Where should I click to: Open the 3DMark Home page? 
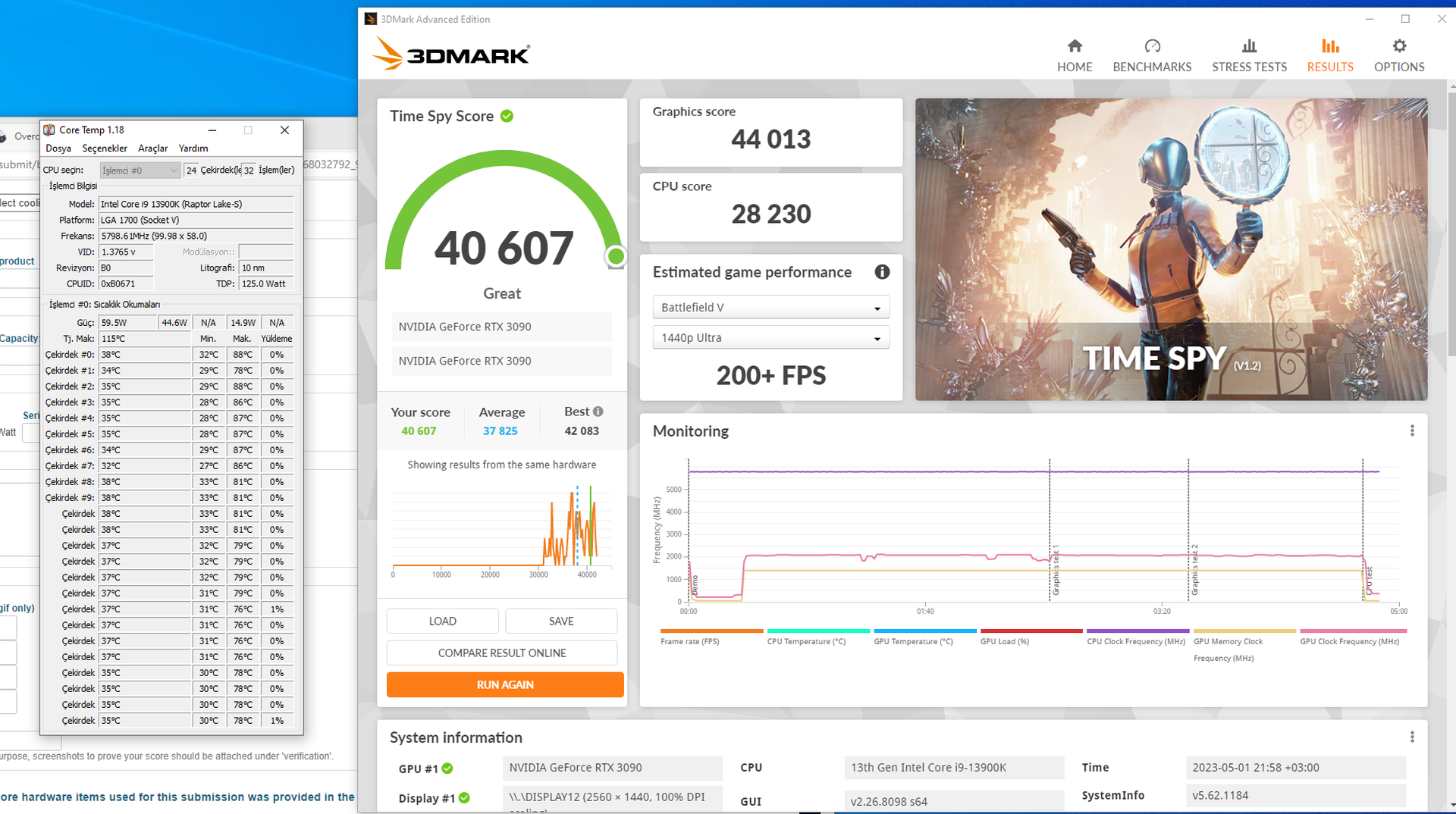point(1075,56)
